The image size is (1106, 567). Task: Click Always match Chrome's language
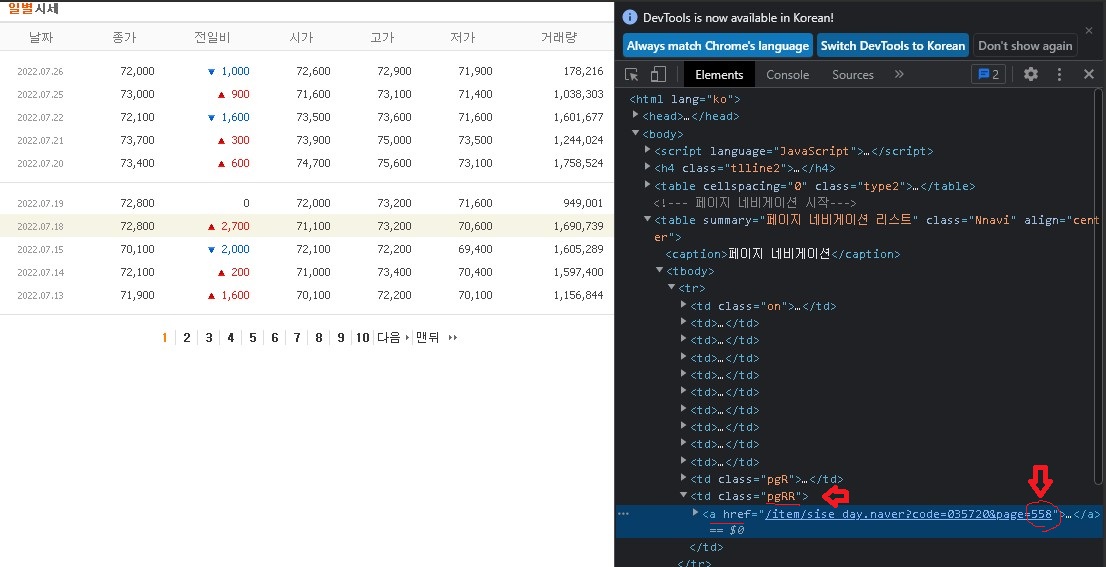coord(717,46)
